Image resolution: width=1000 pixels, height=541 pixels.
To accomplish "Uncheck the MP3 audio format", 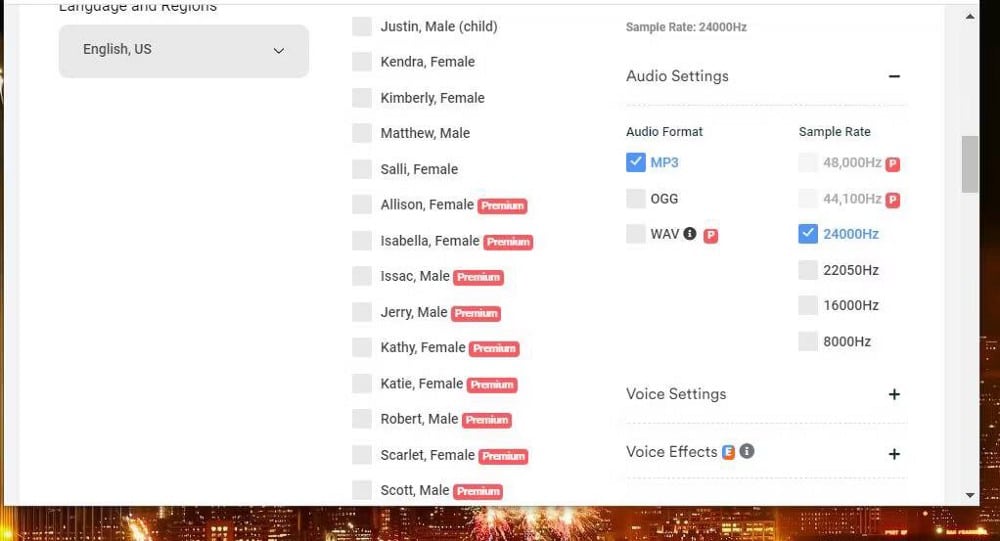I will point(636,162).
